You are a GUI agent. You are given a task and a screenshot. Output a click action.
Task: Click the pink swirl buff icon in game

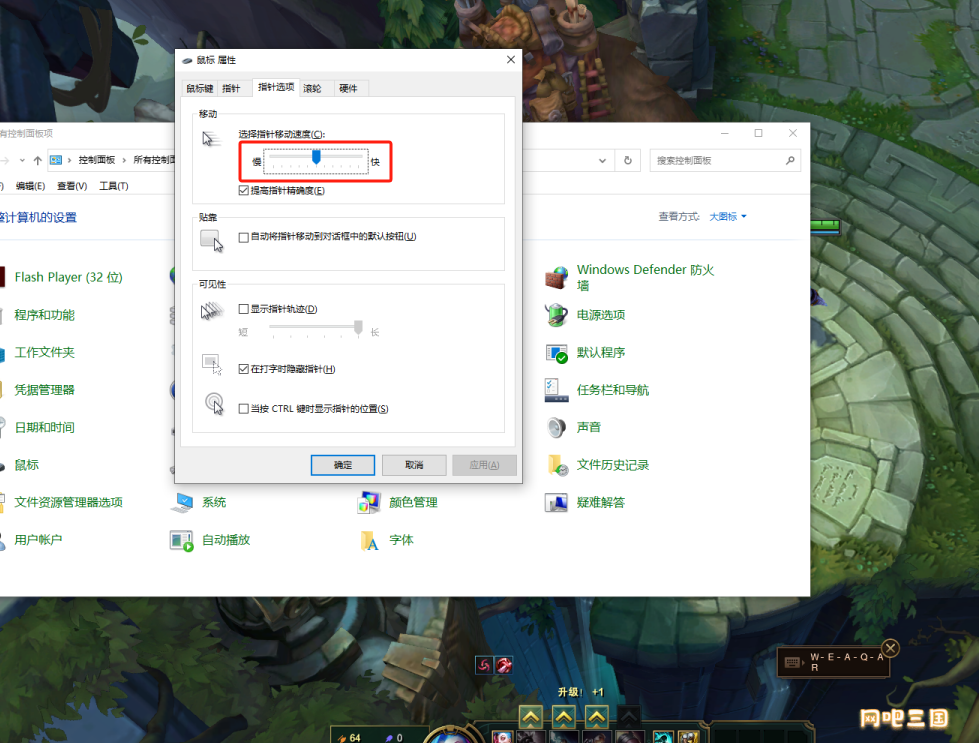(484, 665)
